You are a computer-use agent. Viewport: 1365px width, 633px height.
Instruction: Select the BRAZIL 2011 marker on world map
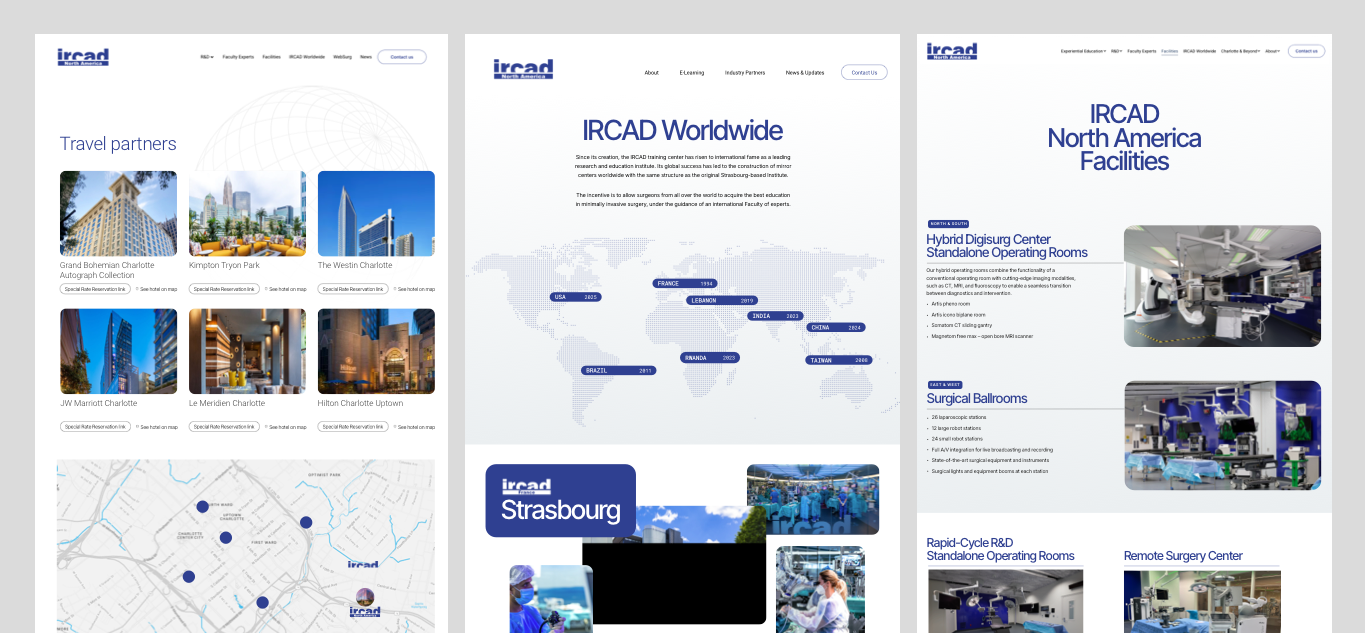[618, 370]
